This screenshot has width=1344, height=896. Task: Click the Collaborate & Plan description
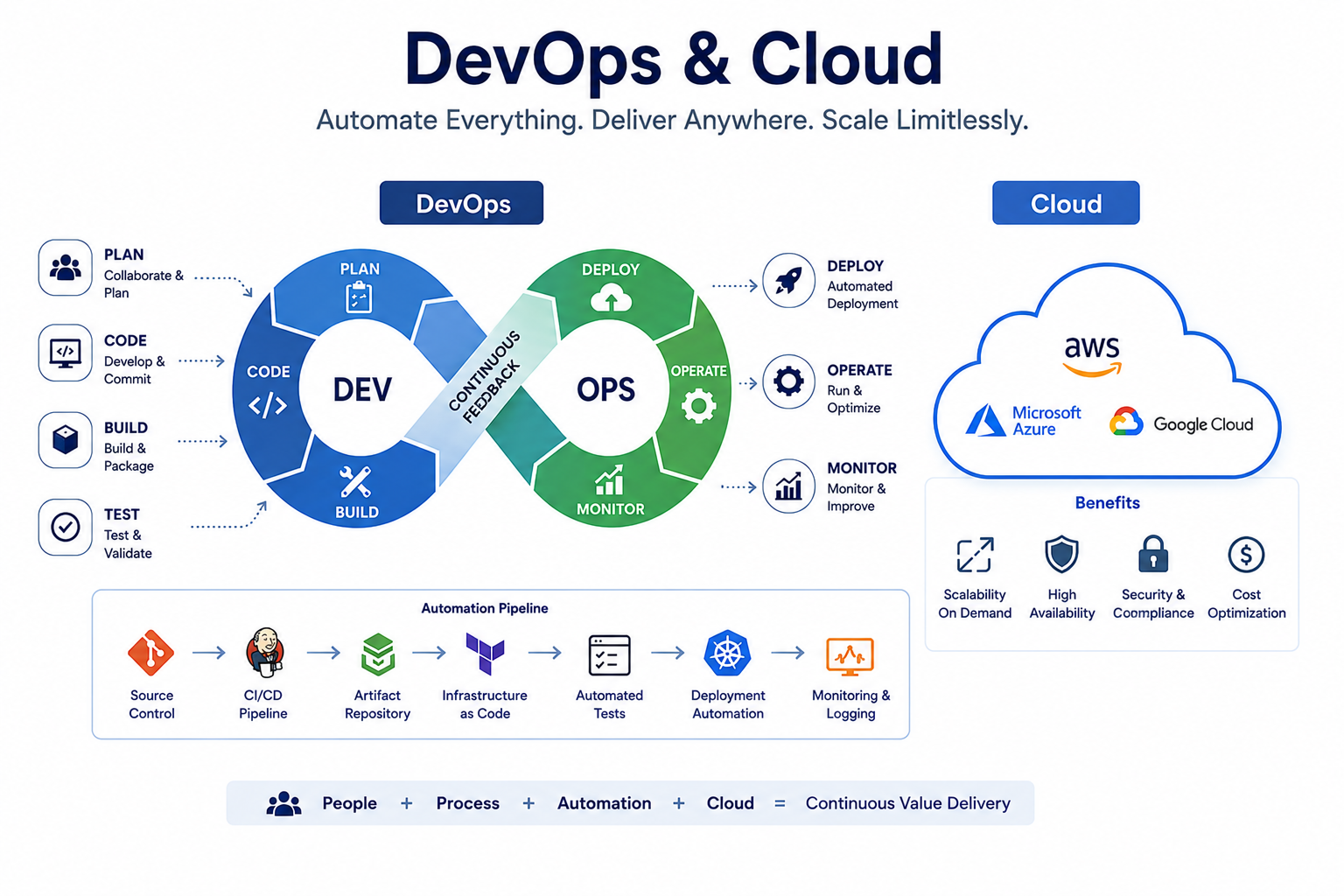click(143, 284)
